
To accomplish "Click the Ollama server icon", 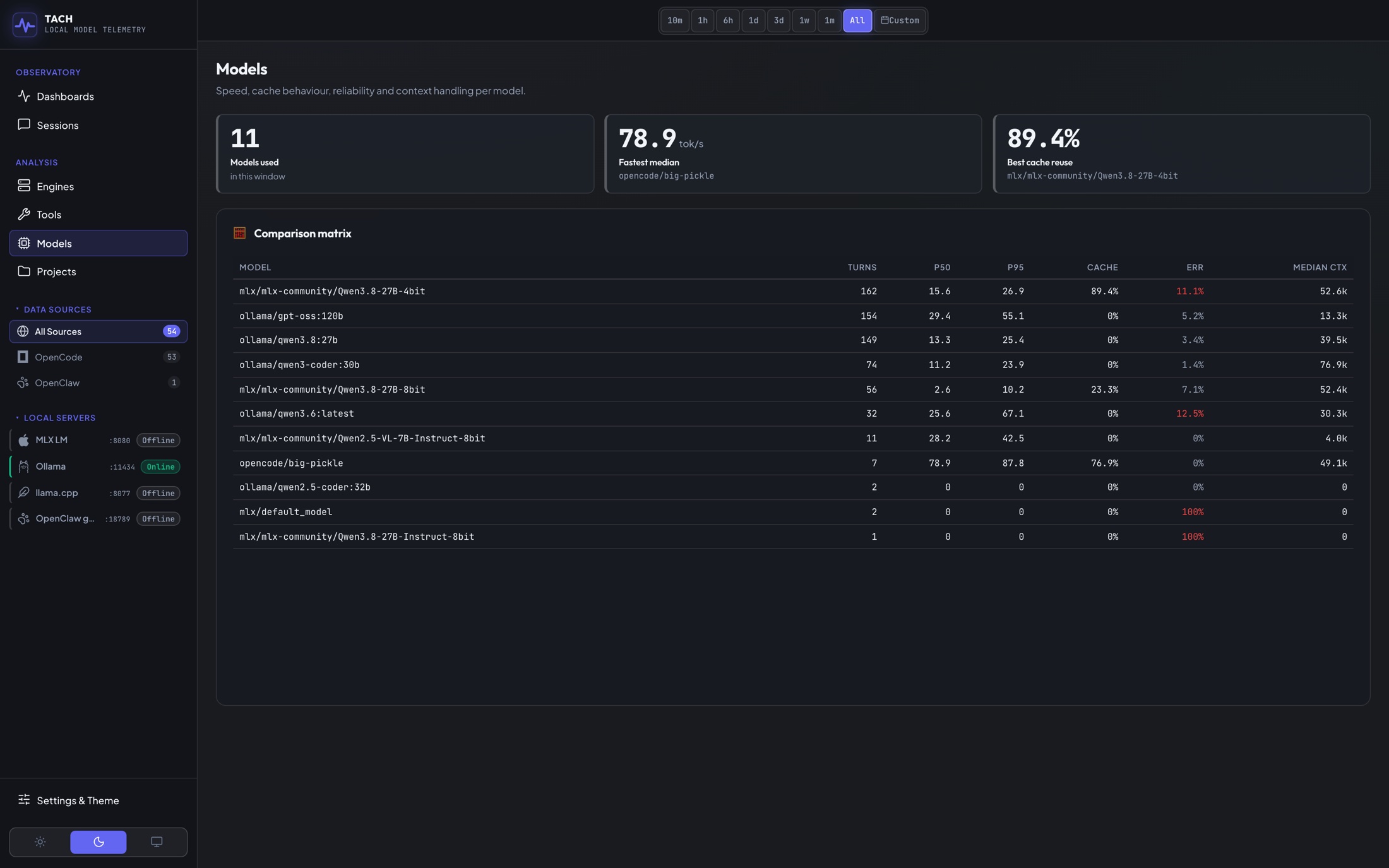I will pyautogui.click(x=23, y=467).
